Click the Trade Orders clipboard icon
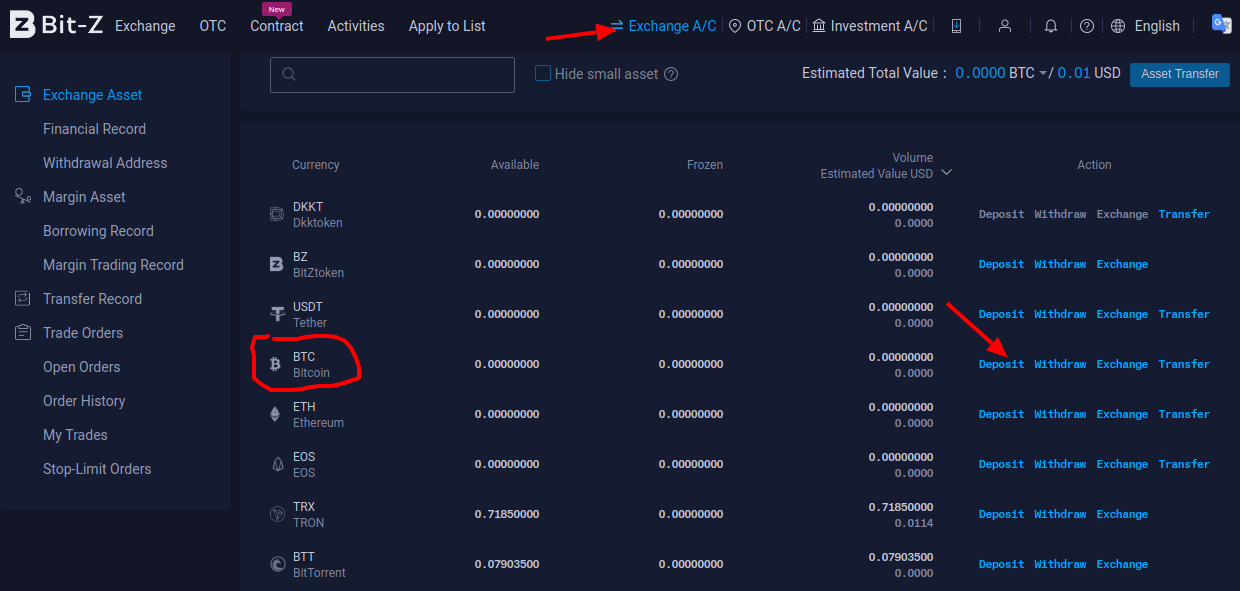Viewport: 1240px width, 591px height. click(23, 333)
